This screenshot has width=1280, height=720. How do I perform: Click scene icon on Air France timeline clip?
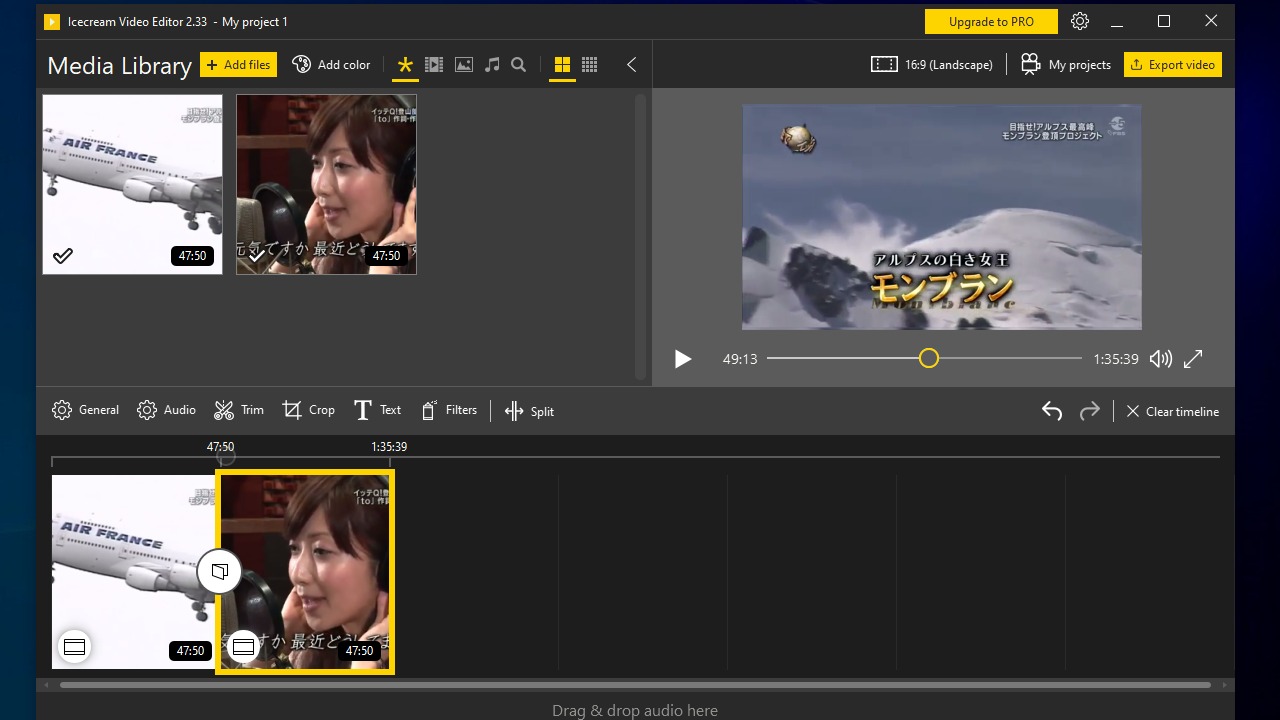[74, 647]
